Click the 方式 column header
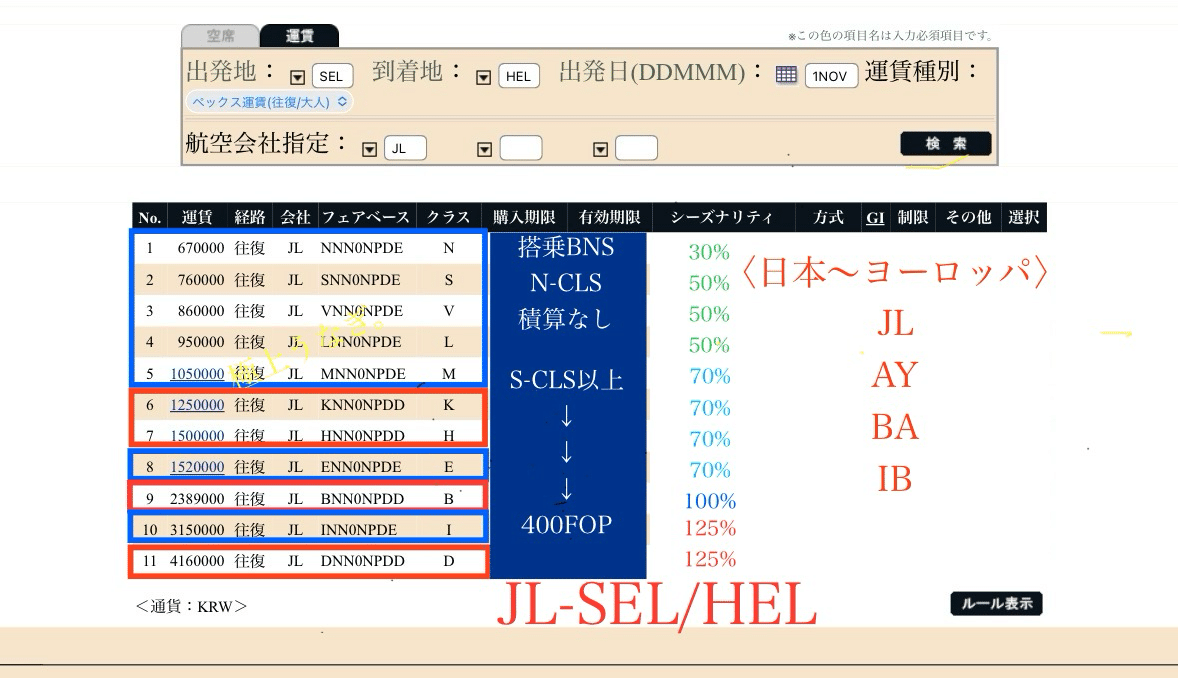Image resolution: width=1178 pixels, height=678 pixels. click(x=829, y=217)
